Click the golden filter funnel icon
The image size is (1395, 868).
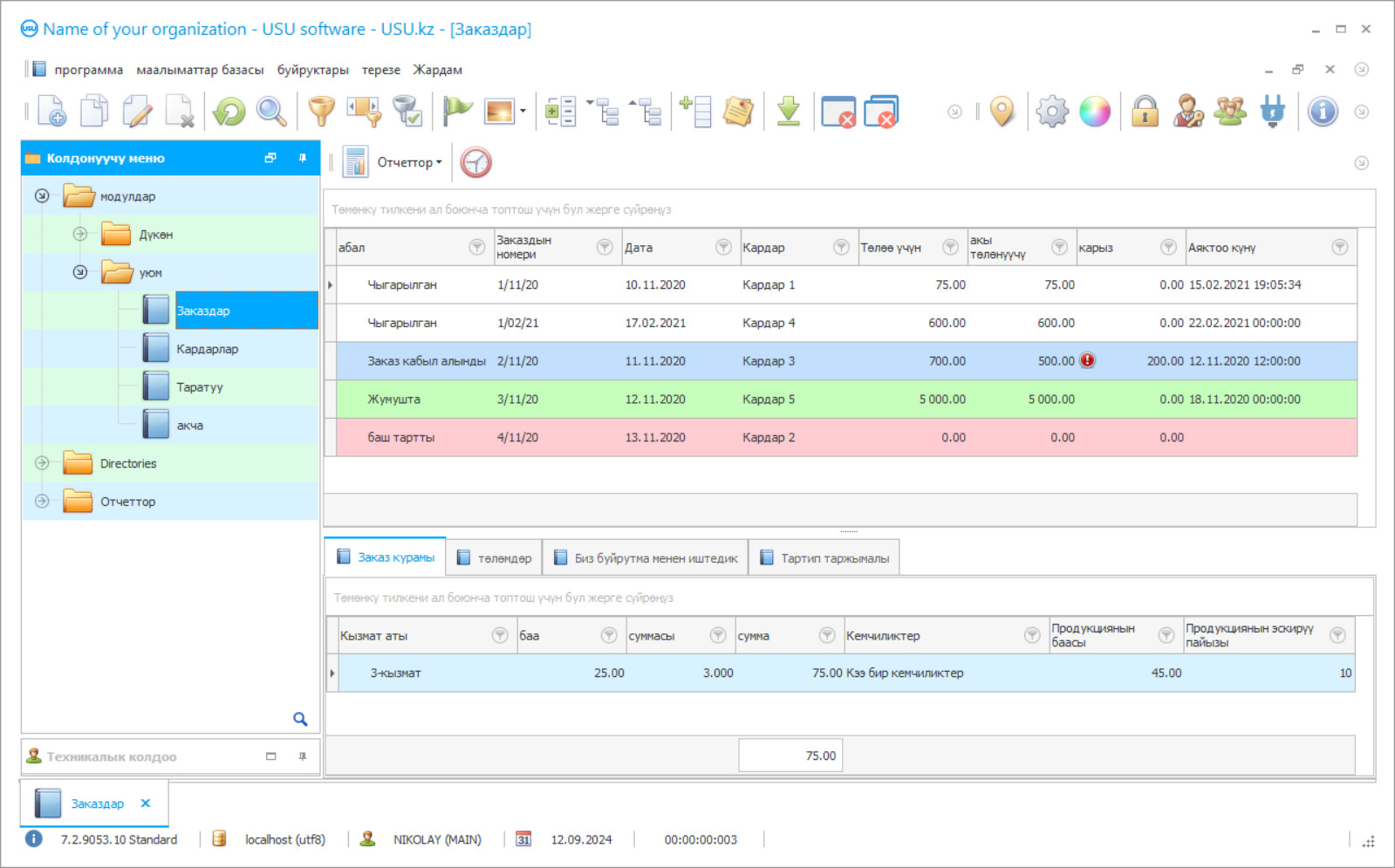point(322,112)
